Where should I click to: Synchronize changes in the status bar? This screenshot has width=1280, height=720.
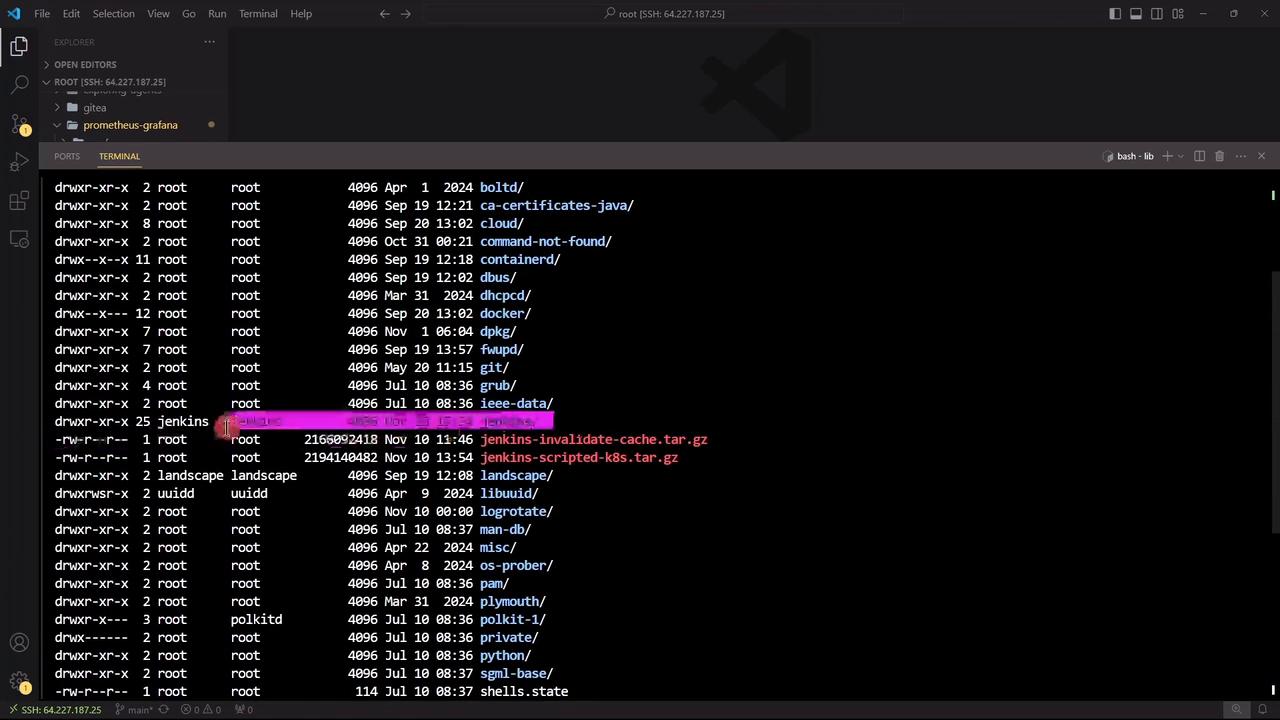coord(164,710)
